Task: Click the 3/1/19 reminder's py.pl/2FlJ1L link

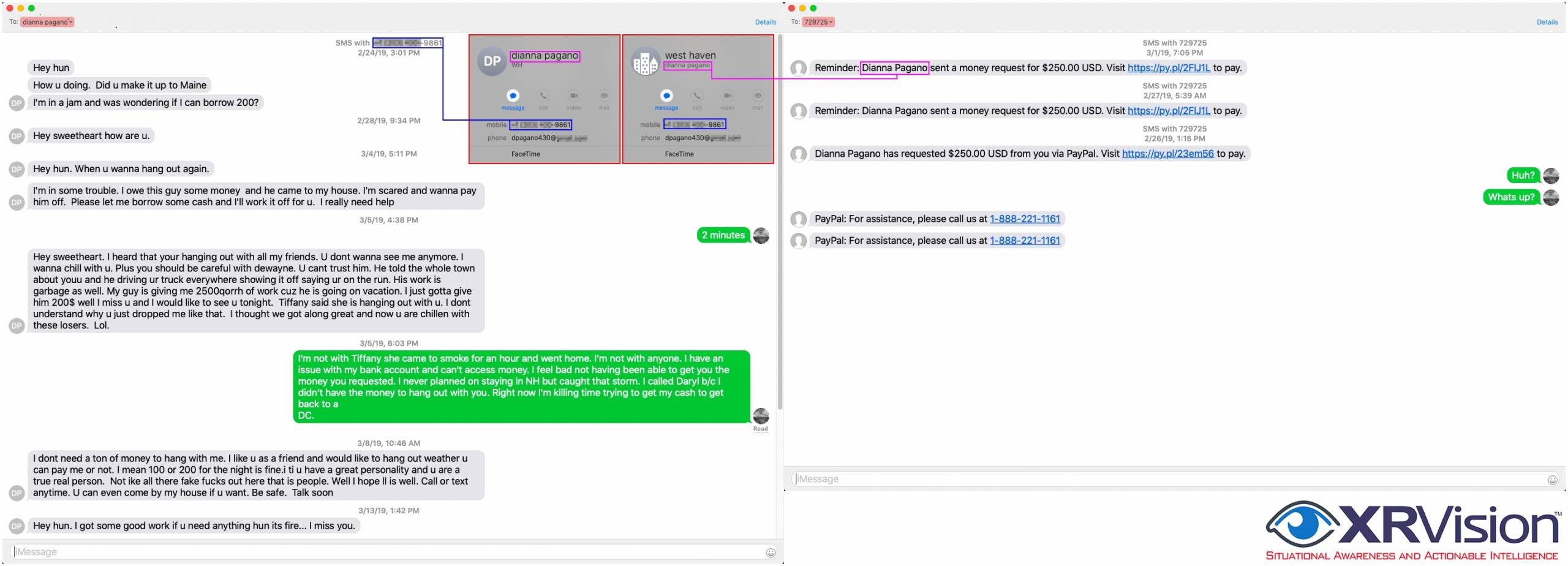Action: tap(1169, 68)
